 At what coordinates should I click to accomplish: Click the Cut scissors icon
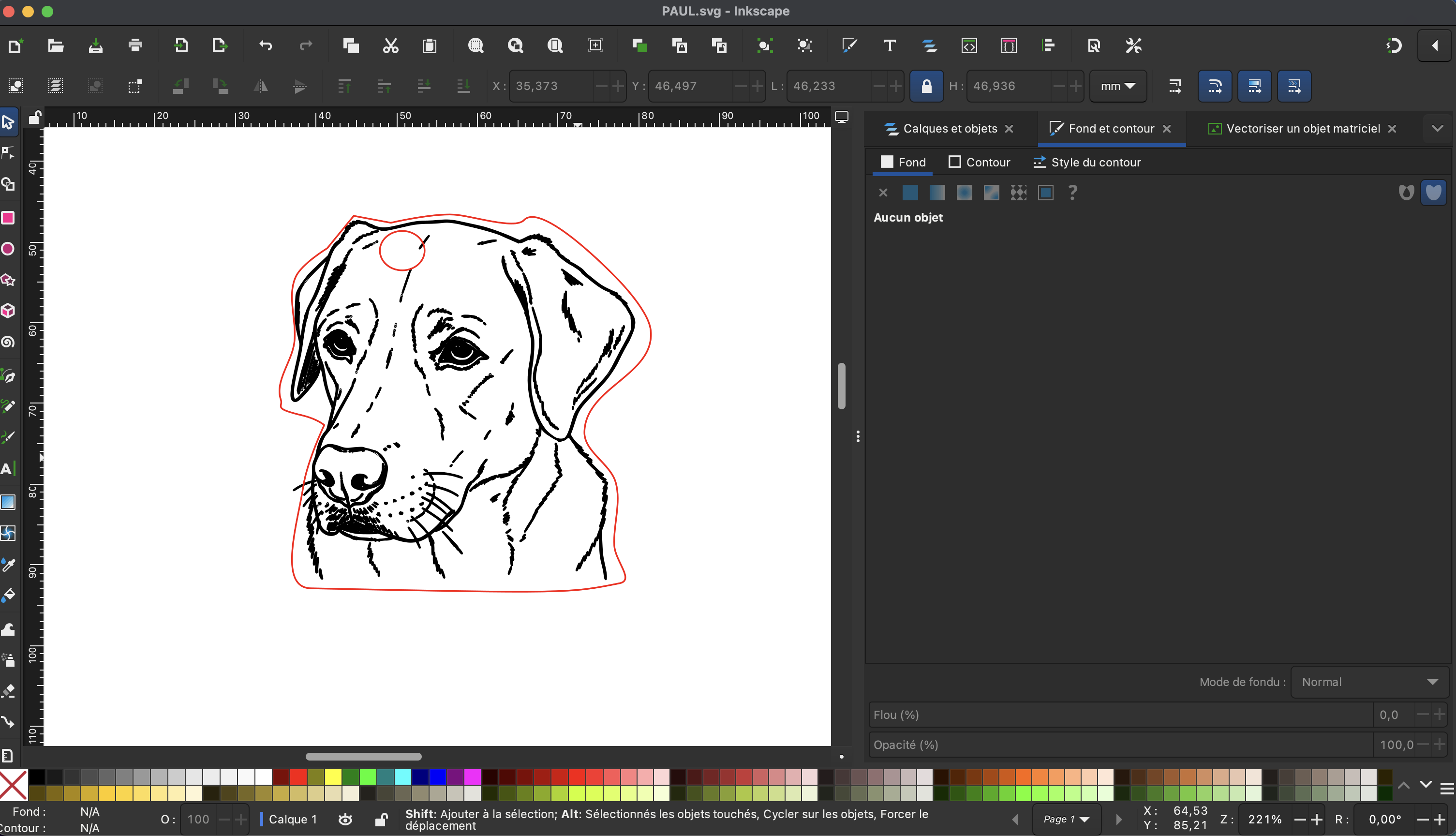pyautogui.click(x=390, y=45)
